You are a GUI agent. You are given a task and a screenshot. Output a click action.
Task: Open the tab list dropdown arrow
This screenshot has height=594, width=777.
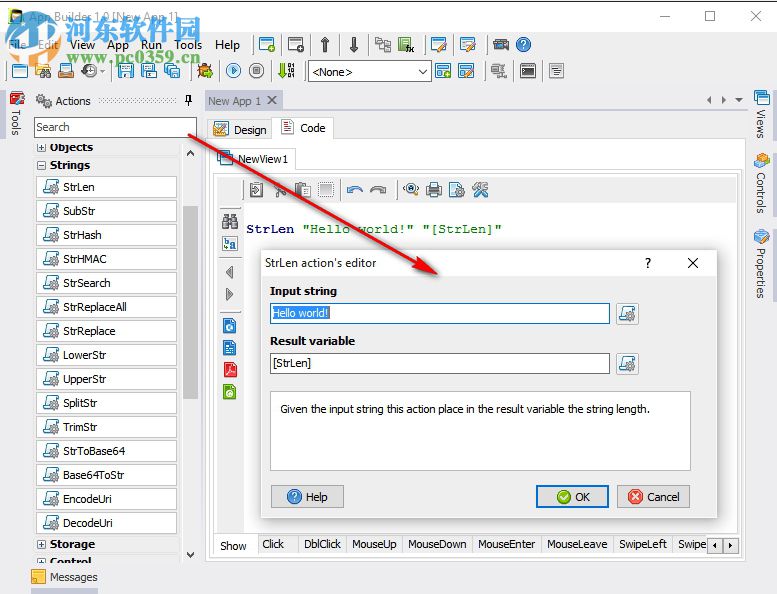point(739,100)
